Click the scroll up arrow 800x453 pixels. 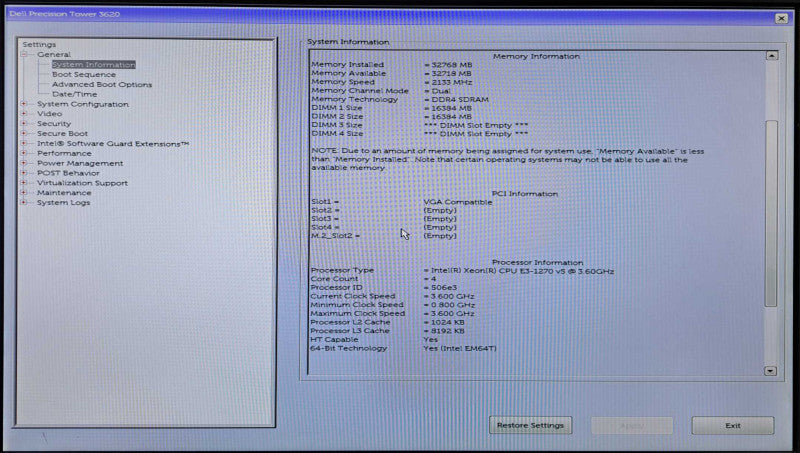[x=771, y=56]
